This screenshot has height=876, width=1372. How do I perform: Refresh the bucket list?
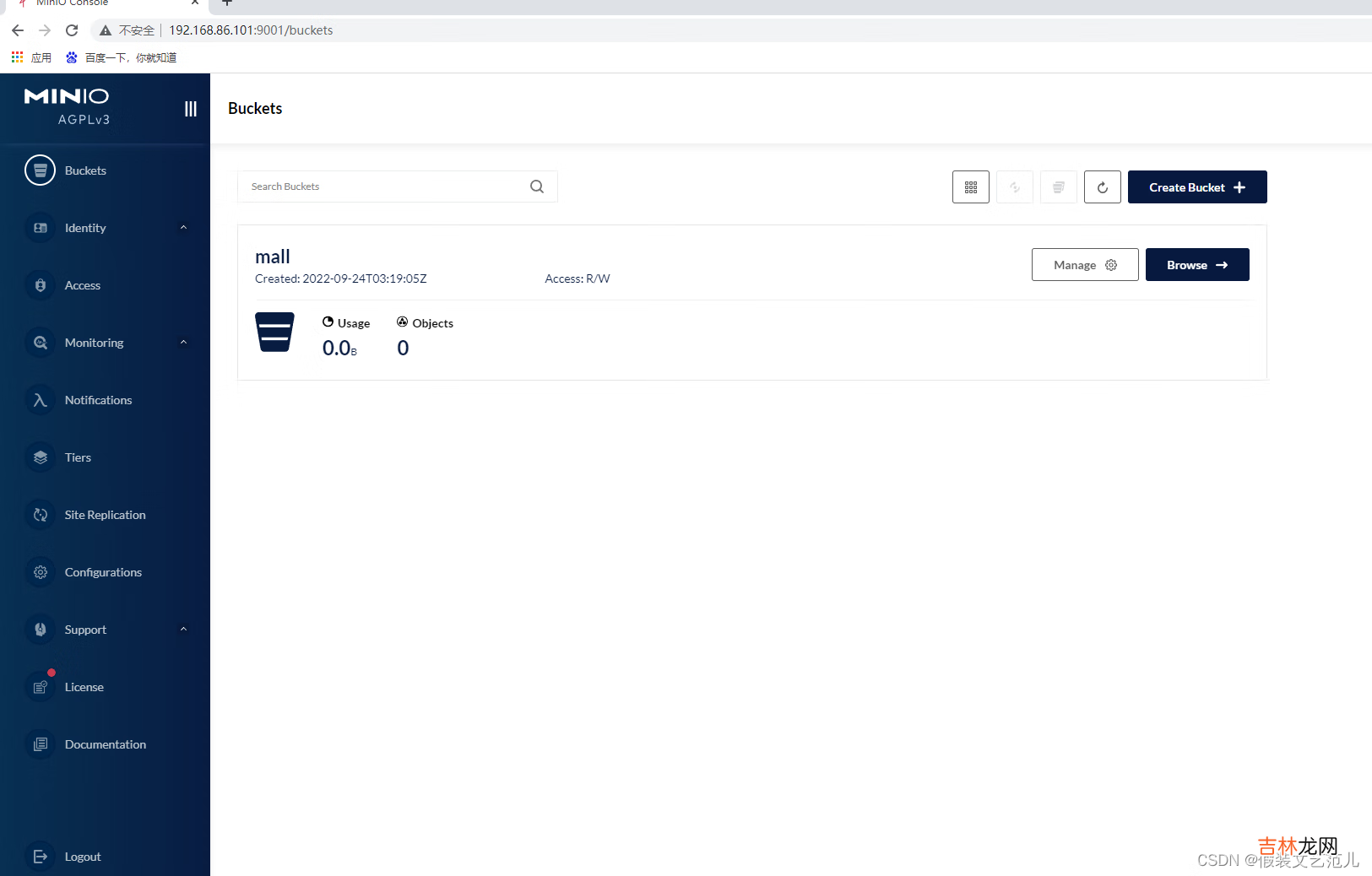point(1103,187)
